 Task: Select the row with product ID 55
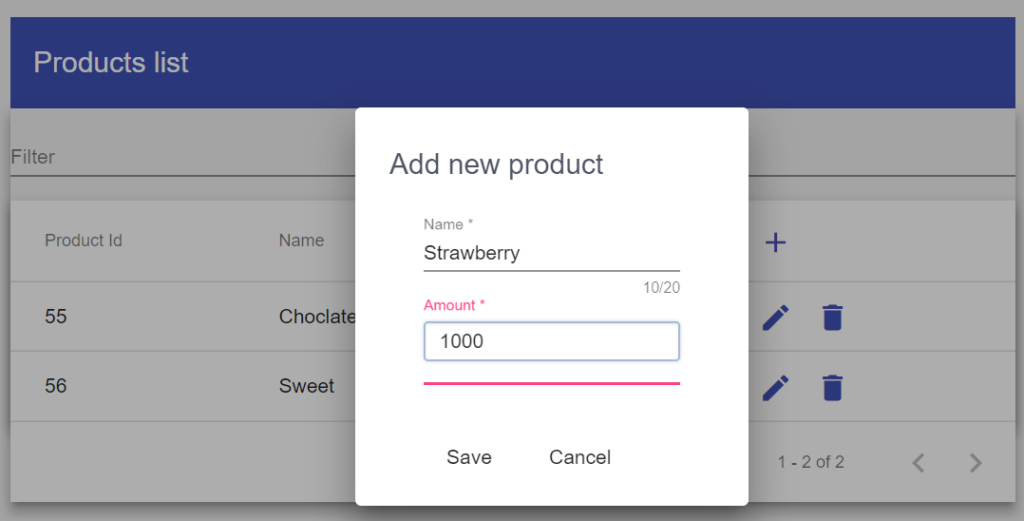point(183,317)
